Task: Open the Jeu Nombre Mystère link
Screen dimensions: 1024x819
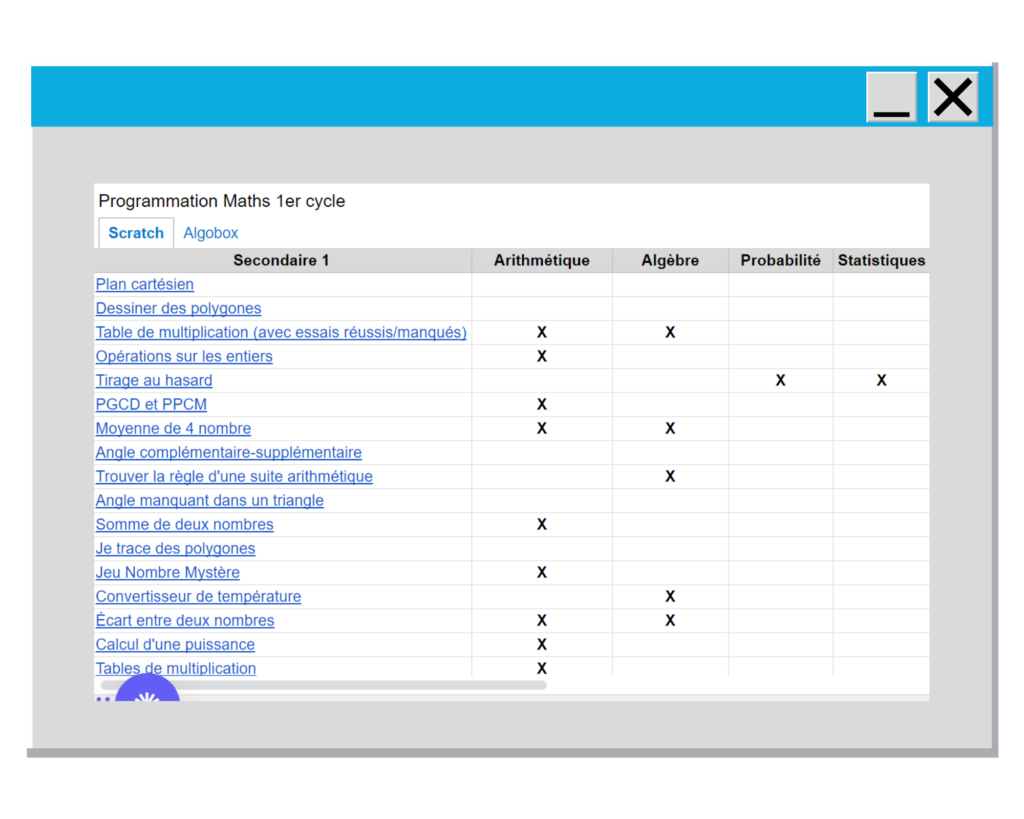Action: point(167,573)
